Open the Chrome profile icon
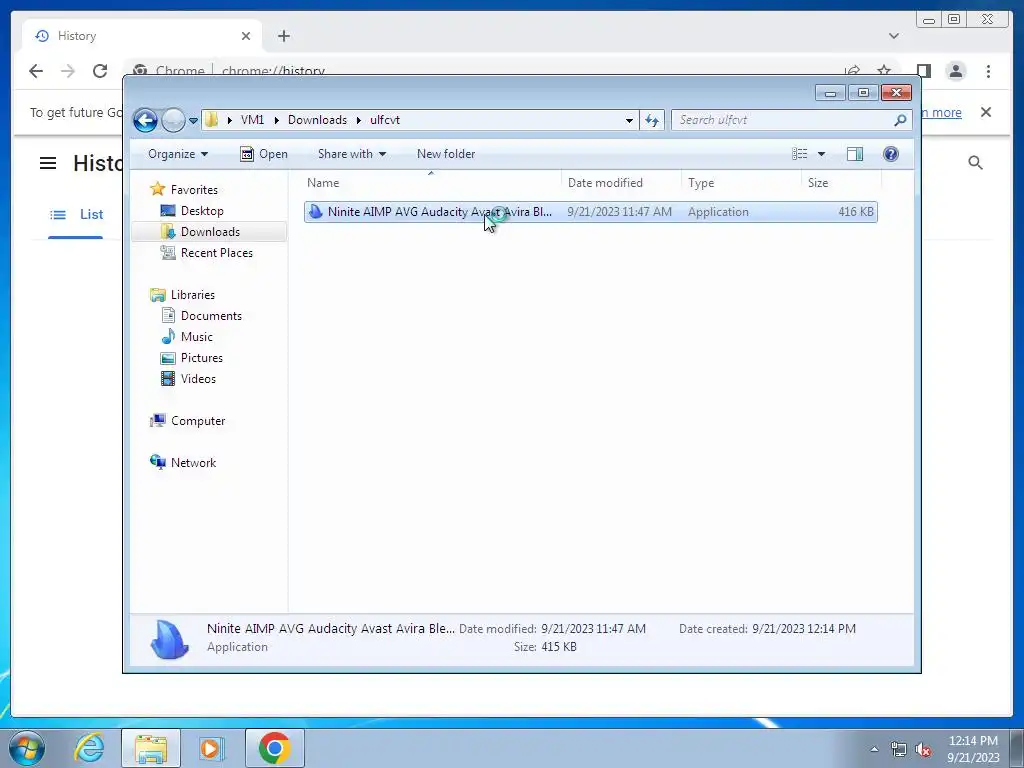The image size is (1024, 768). click(955, 71)
